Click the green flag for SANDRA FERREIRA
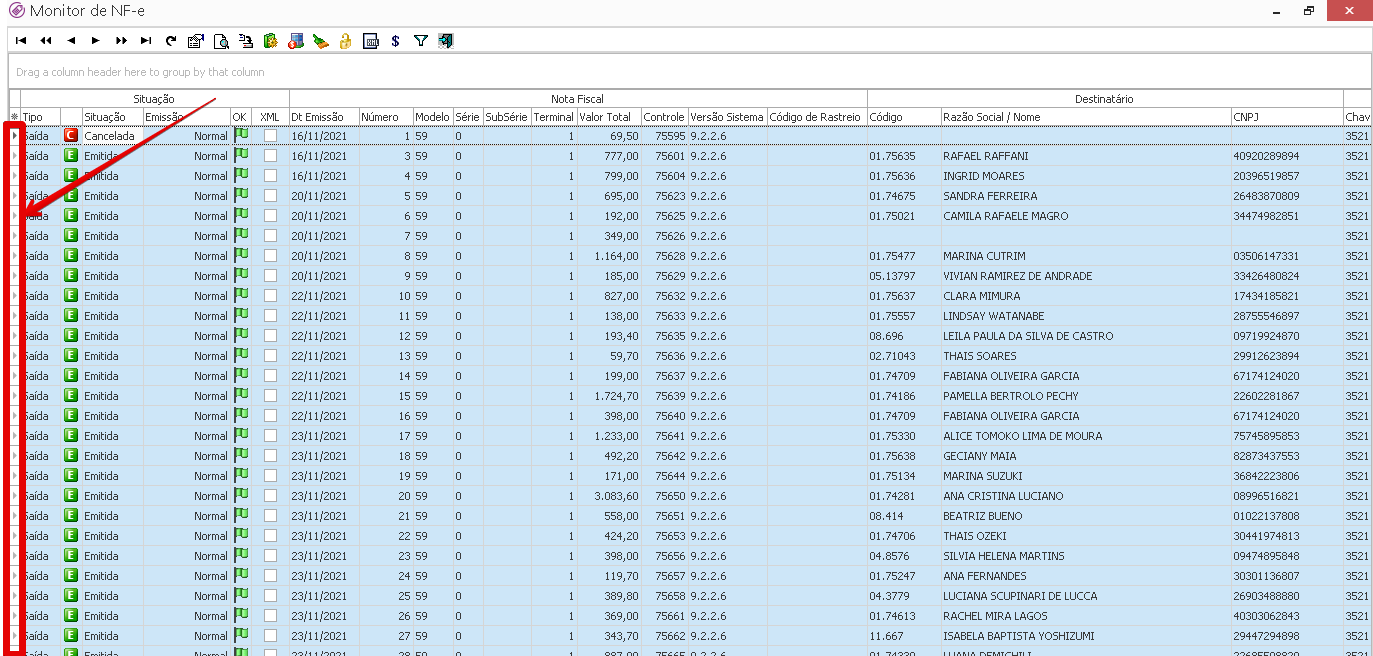The height and width of the screenshot is (656, 1373). pyautogui.click(x=241, y=196)
